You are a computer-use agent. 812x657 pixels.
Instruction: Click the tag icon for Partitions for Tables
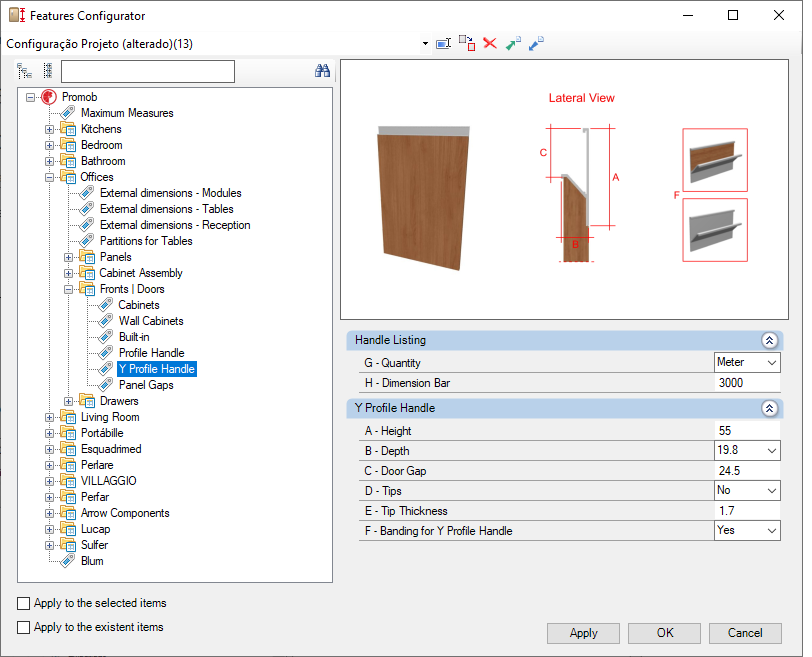86,241
